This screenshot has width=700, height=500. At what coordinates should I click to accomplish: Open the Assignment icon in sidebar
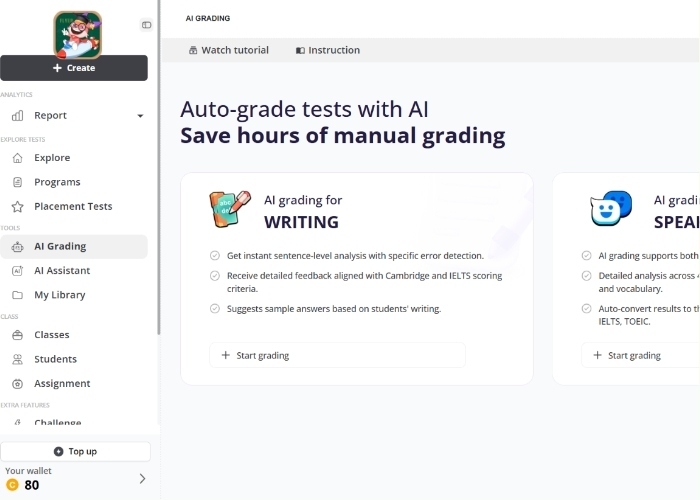[17, 383]
